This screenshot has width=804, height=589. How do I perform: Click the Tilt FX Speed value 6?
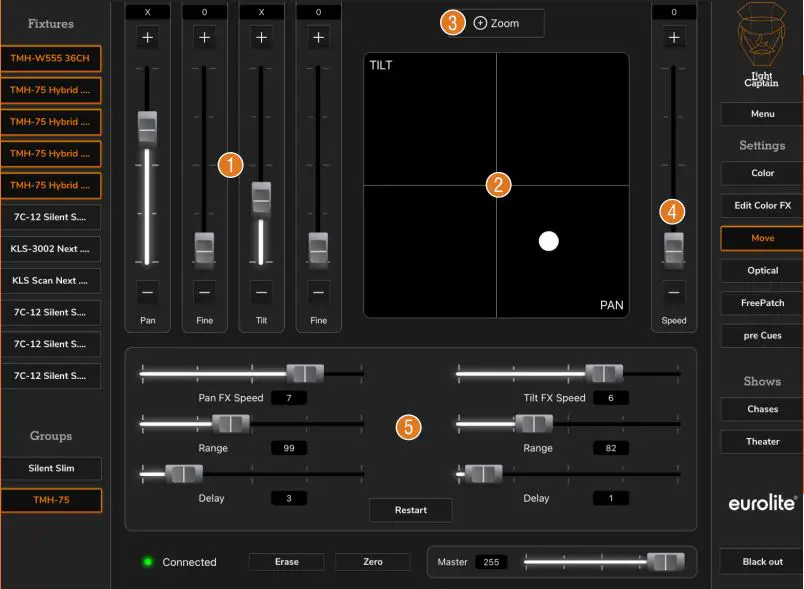(611, 398)
